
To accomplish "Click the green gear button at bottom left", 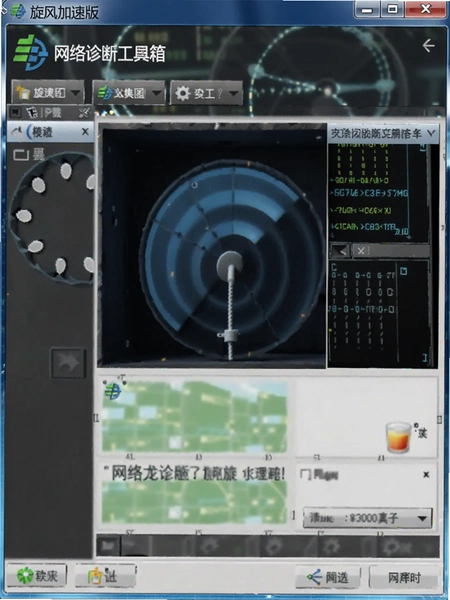I will click(37, 576).
